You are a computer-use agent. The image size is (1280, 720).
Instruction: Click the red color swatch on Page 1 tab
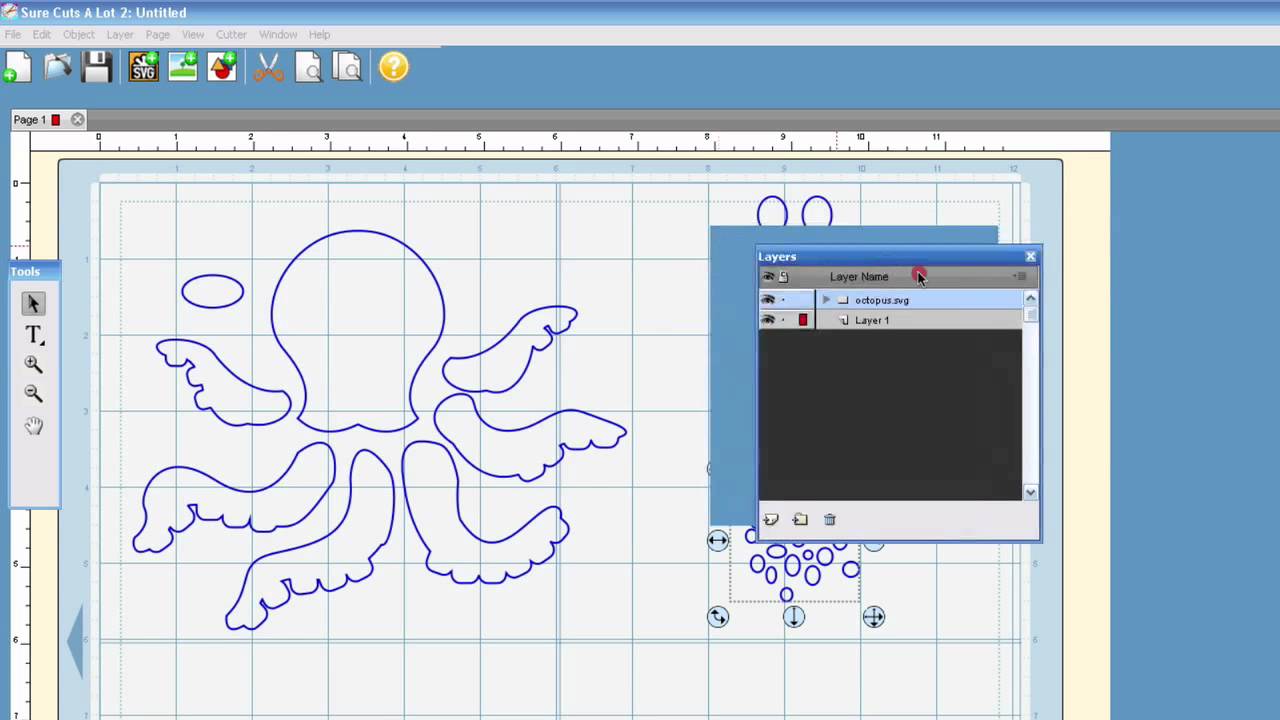coord(56,120)
